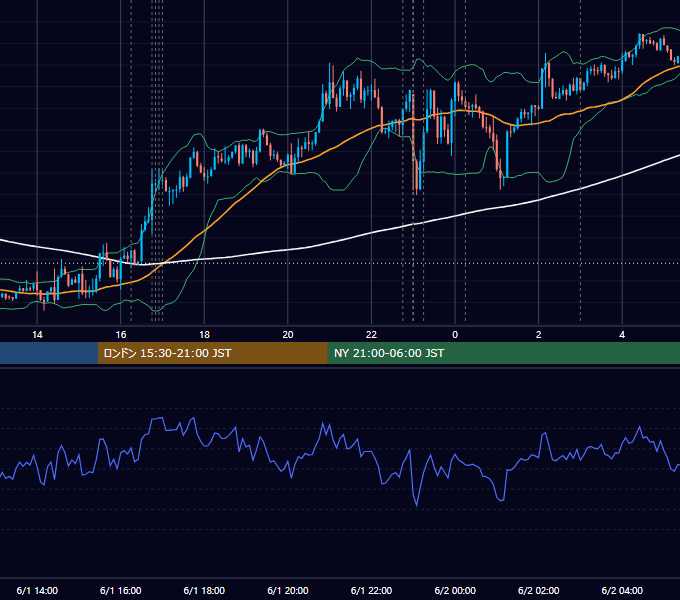The width and height of the screenshot is (680, 600).
Task: Click the 18 hour axis label
Action: (x=204, y=335)
